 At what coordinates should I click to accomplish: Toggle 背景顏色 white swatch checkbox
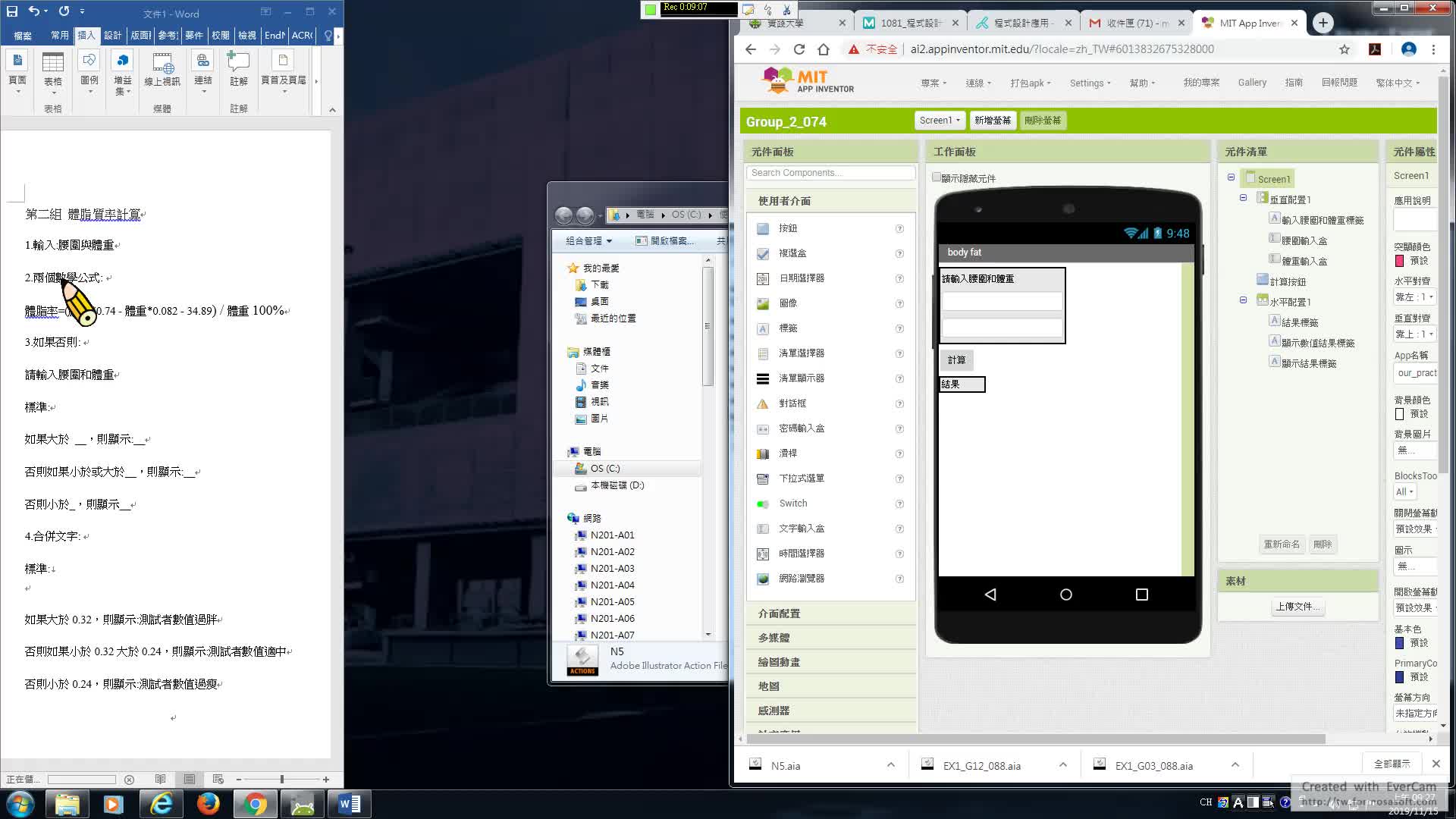point(1400,414)
